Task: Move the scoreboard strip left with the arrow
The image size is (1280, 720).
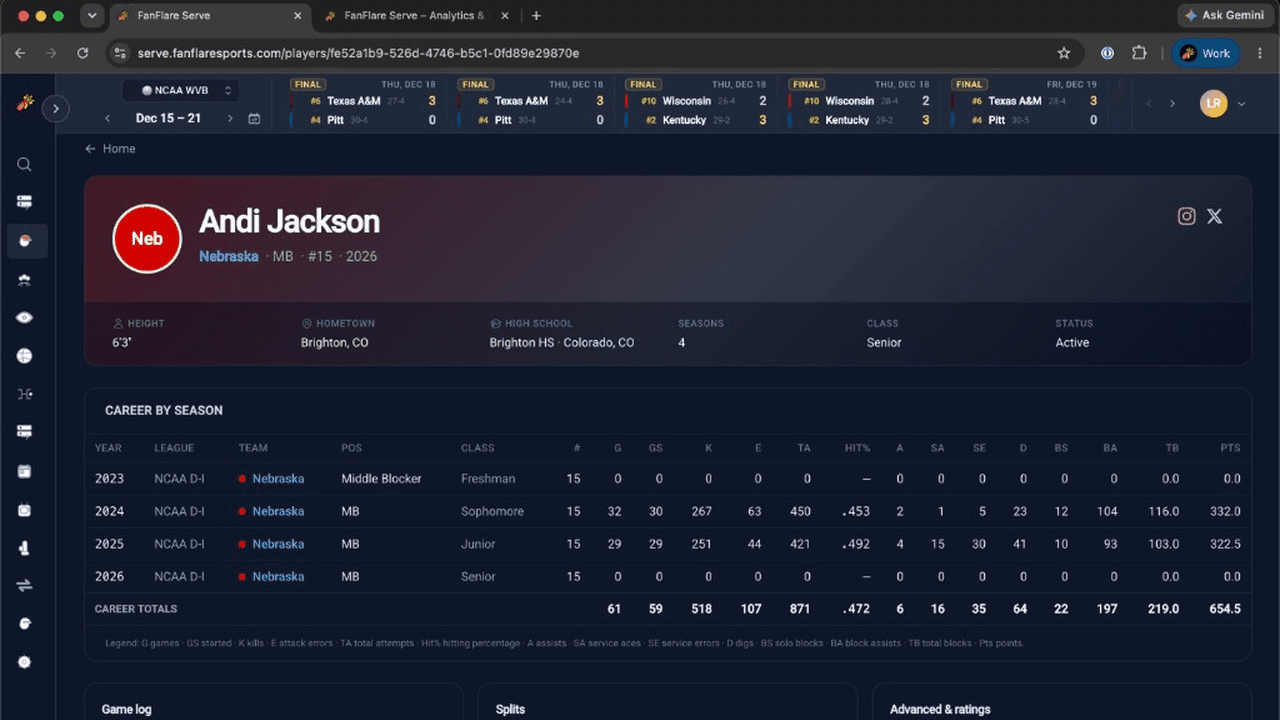Action: (x=1148, y=104)
